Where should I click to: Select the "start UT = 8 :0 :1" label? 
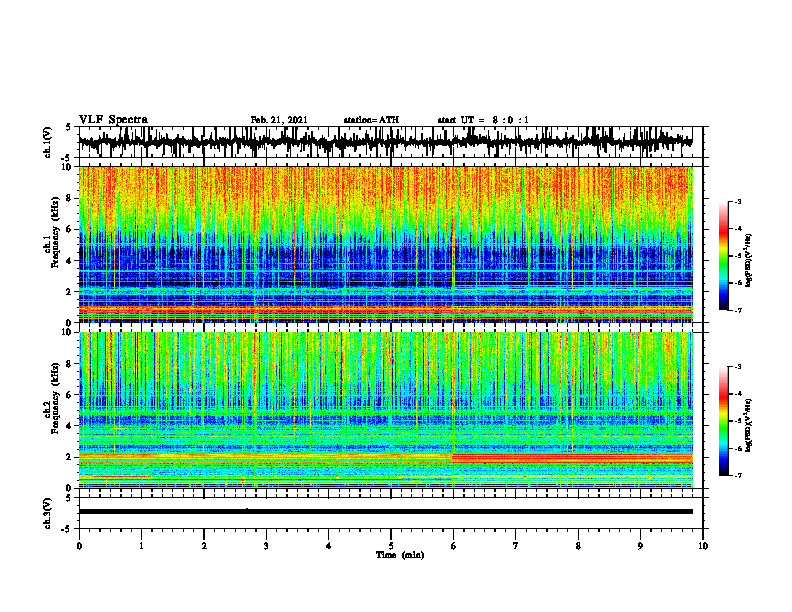tap(483, 120)
